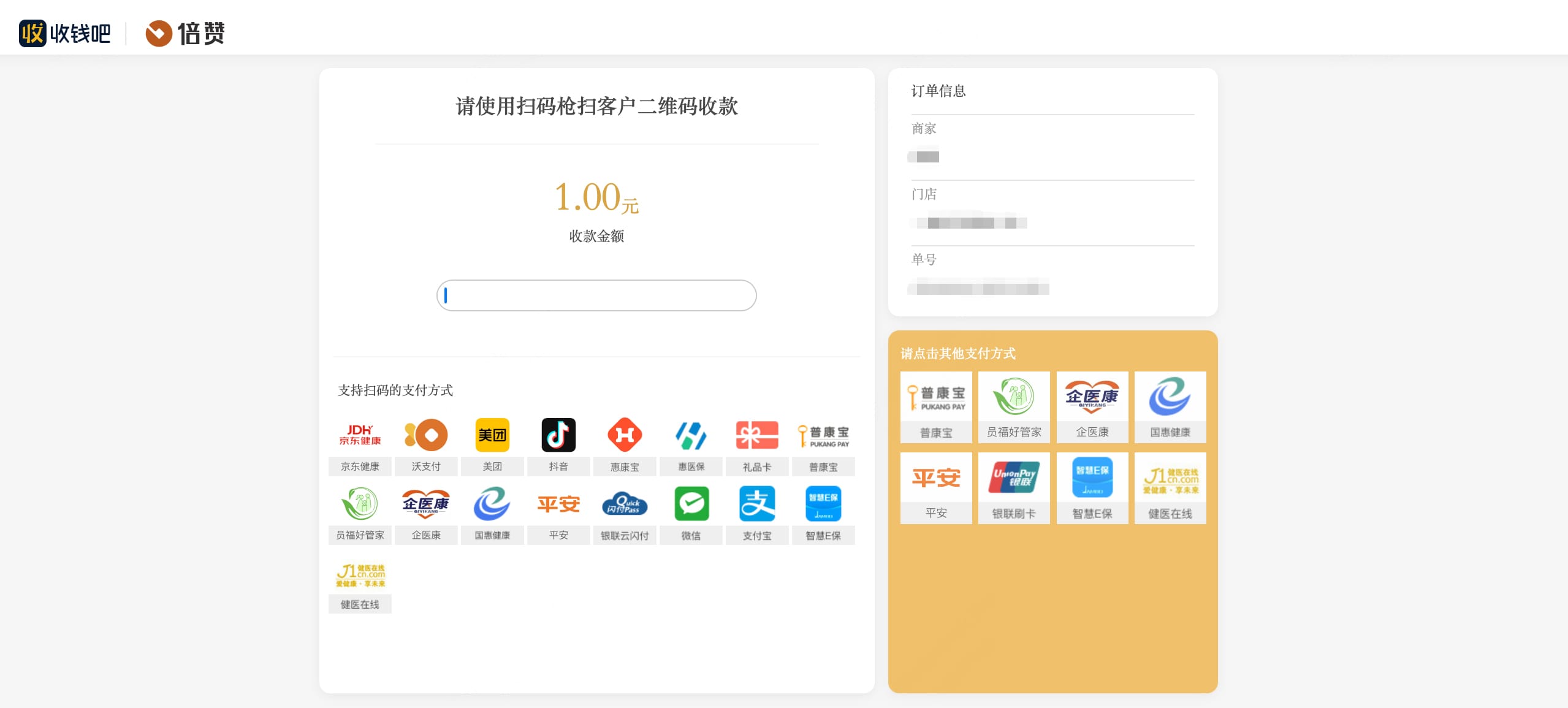Click 员福好管家 icon in supported scan methods

tap(360, 503)
